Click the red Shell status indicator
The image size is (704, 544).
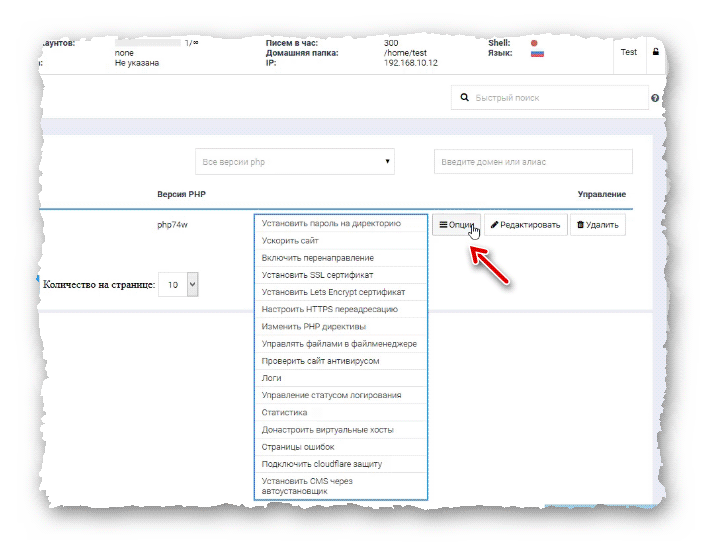pos(534,43)
